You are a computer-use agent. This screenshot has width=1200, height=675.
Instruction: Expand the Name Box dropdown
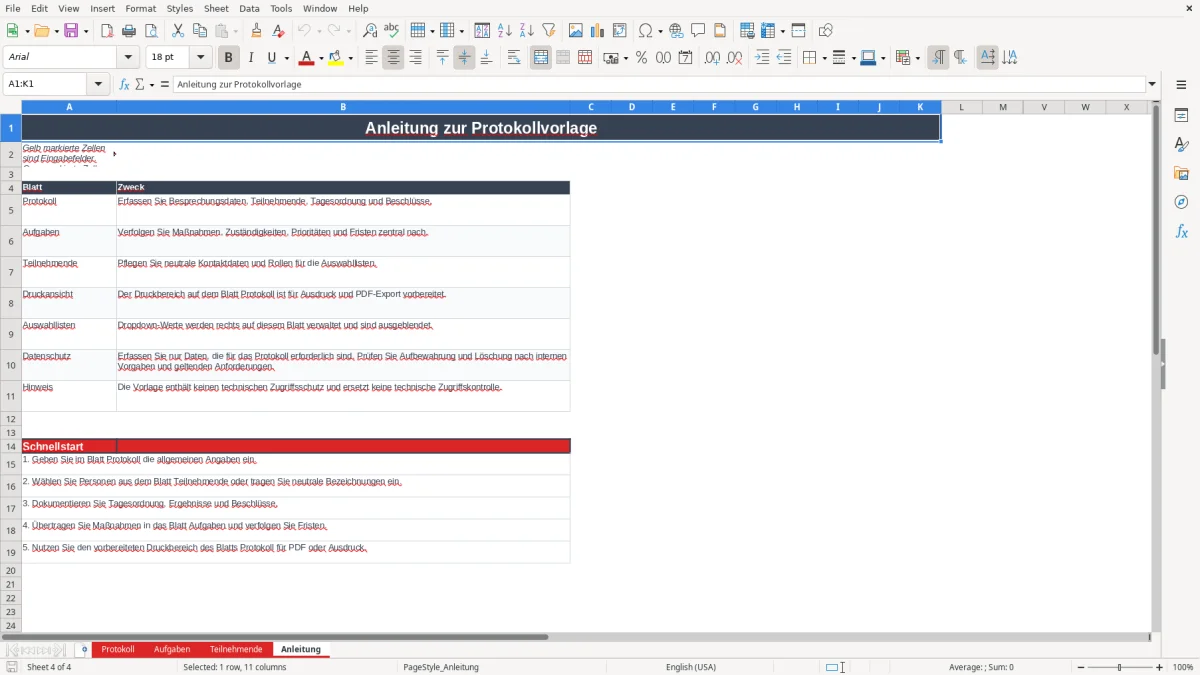coord(99,84)
